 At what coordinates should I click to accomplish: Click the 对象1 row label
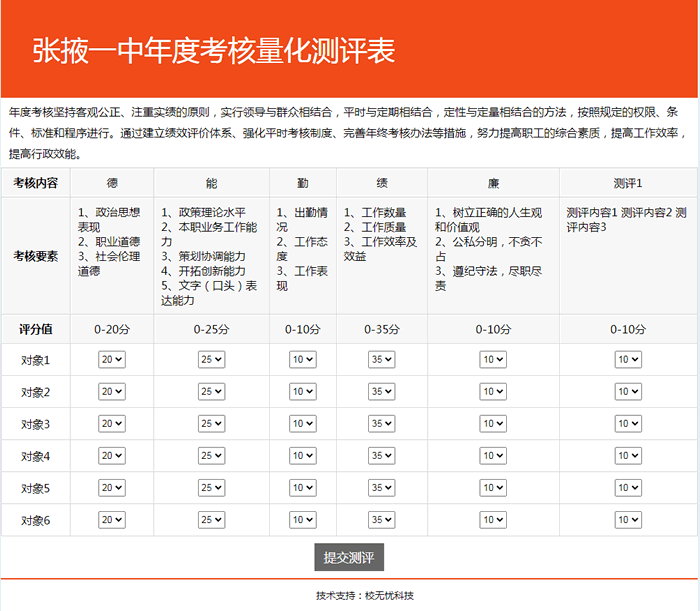35,360
